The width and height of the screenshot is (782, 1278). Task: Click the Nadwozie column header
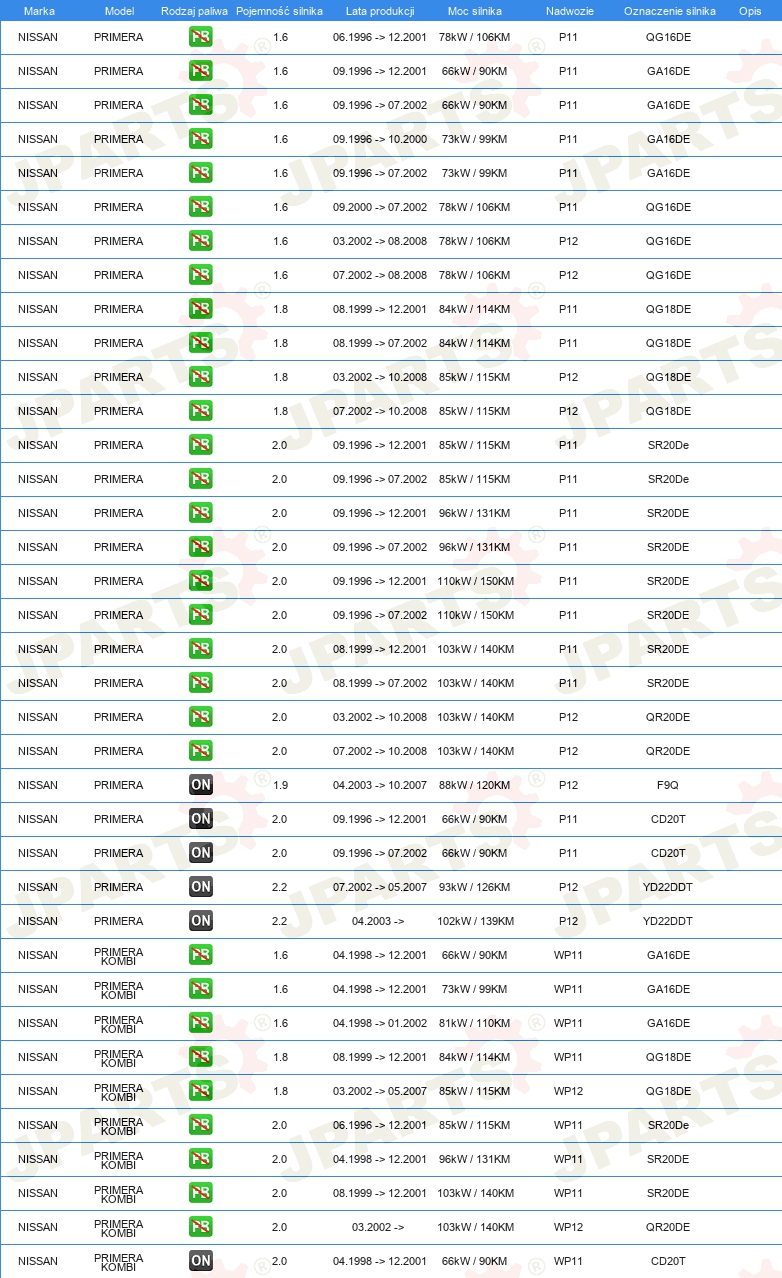tap(569, 11)
